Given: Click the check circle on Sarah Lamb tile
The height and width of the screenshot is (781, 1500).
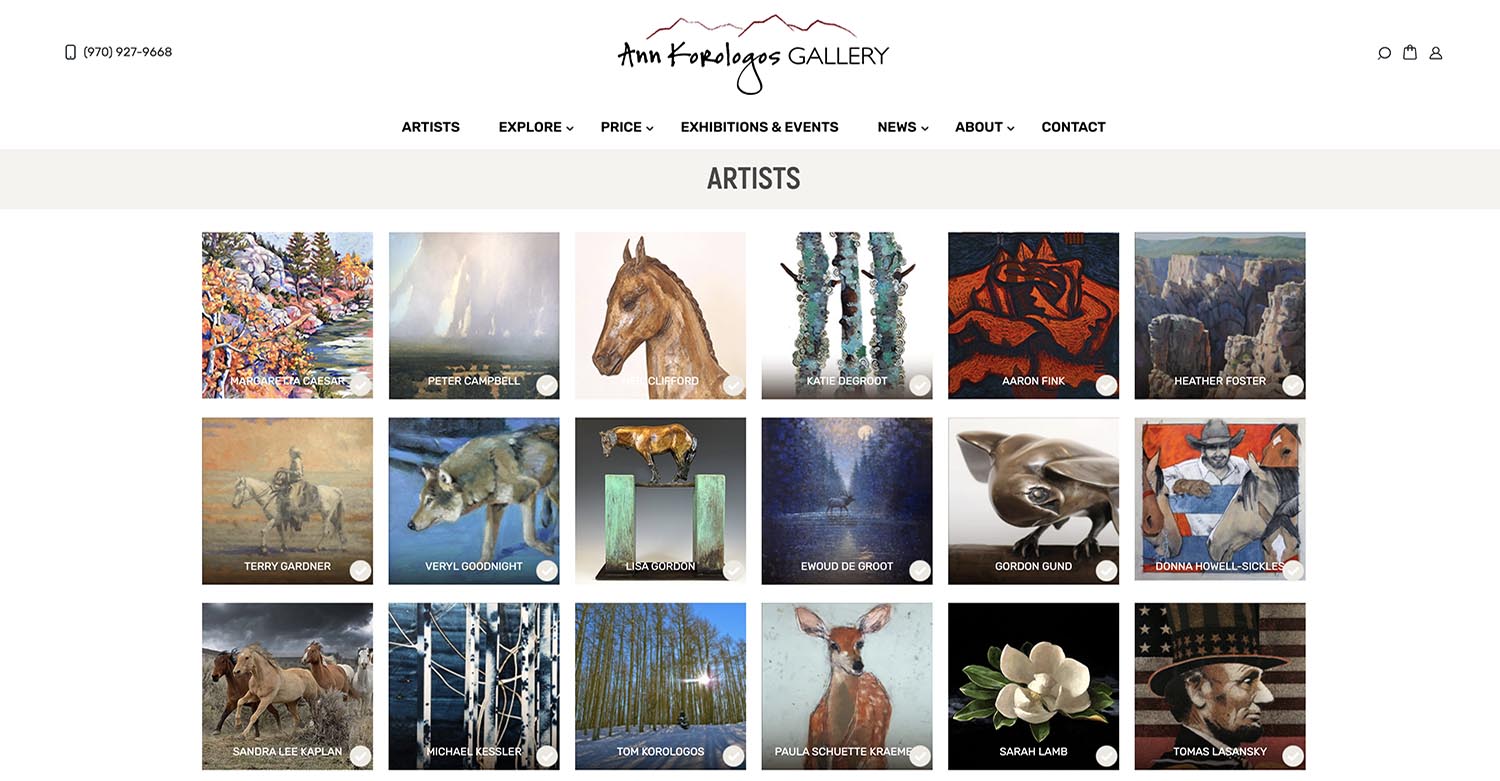Looking at the screenshot, I should [x=1106, y=755].
